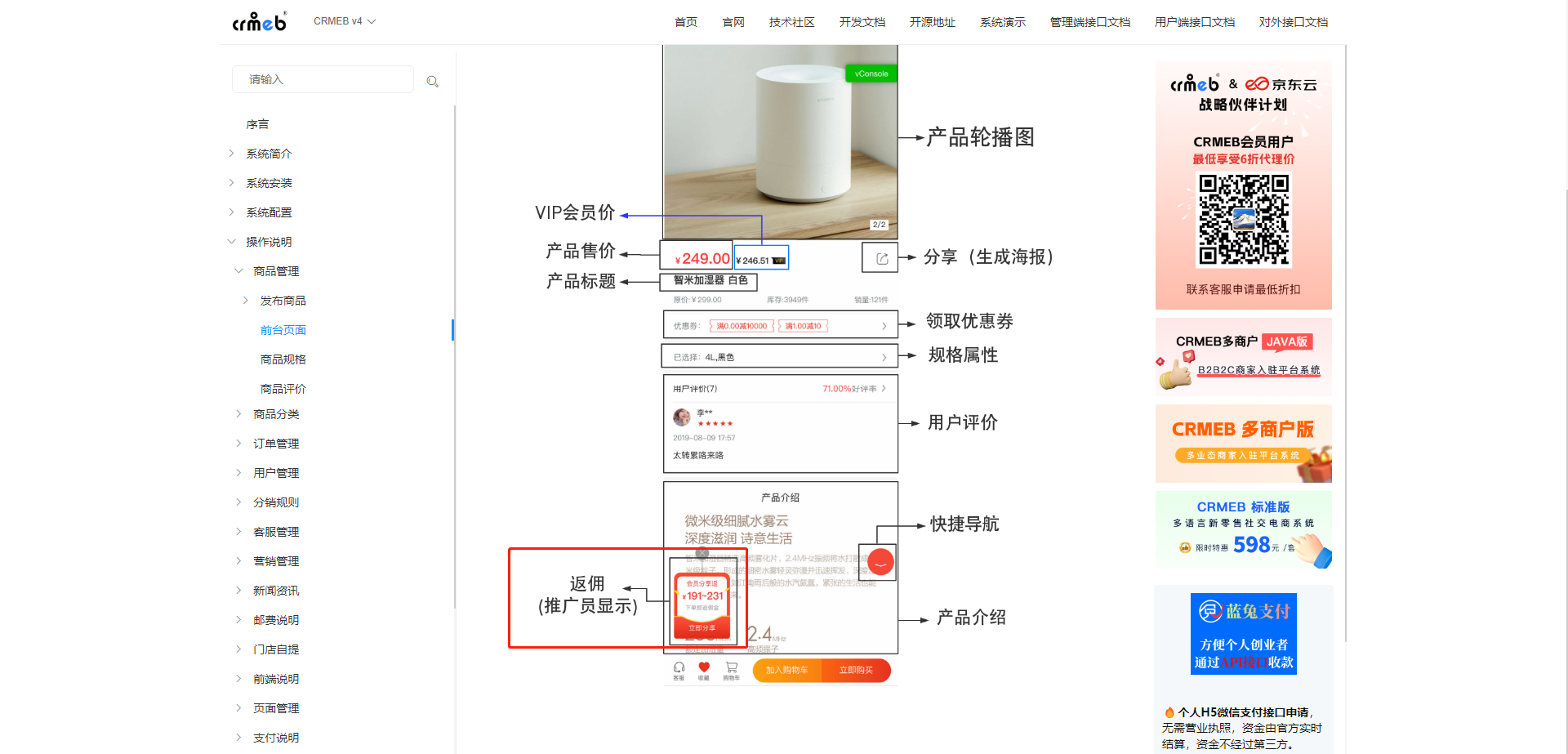Click the search input field
1568x754 pixels.
[323, 79]
